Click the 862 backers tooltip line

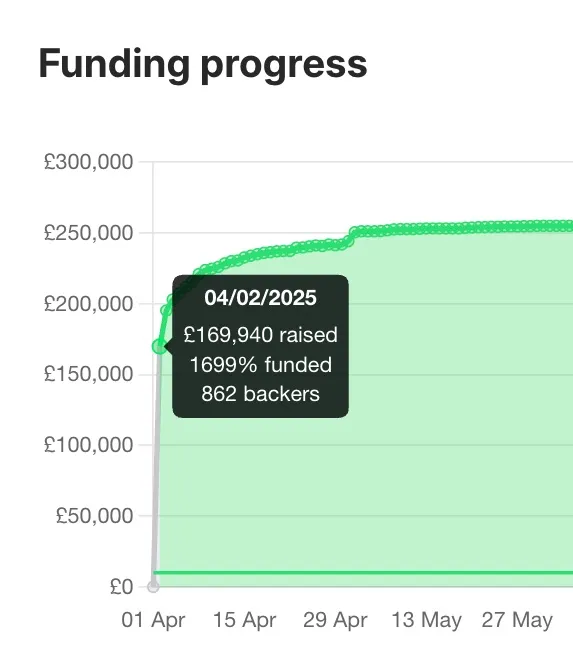click(x=261, y=394)
